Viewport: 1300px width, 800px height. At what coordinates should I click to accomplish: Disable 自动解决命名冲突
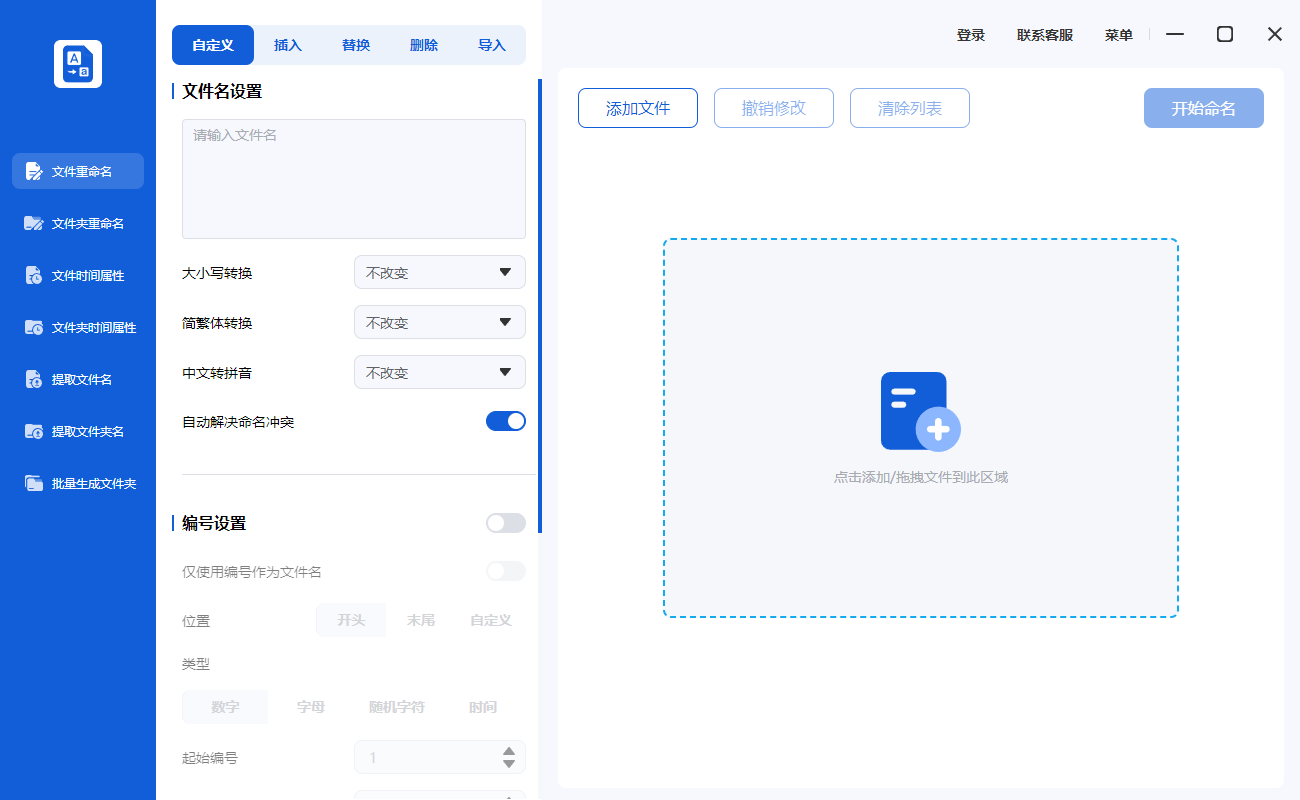(x=505, y=420)
